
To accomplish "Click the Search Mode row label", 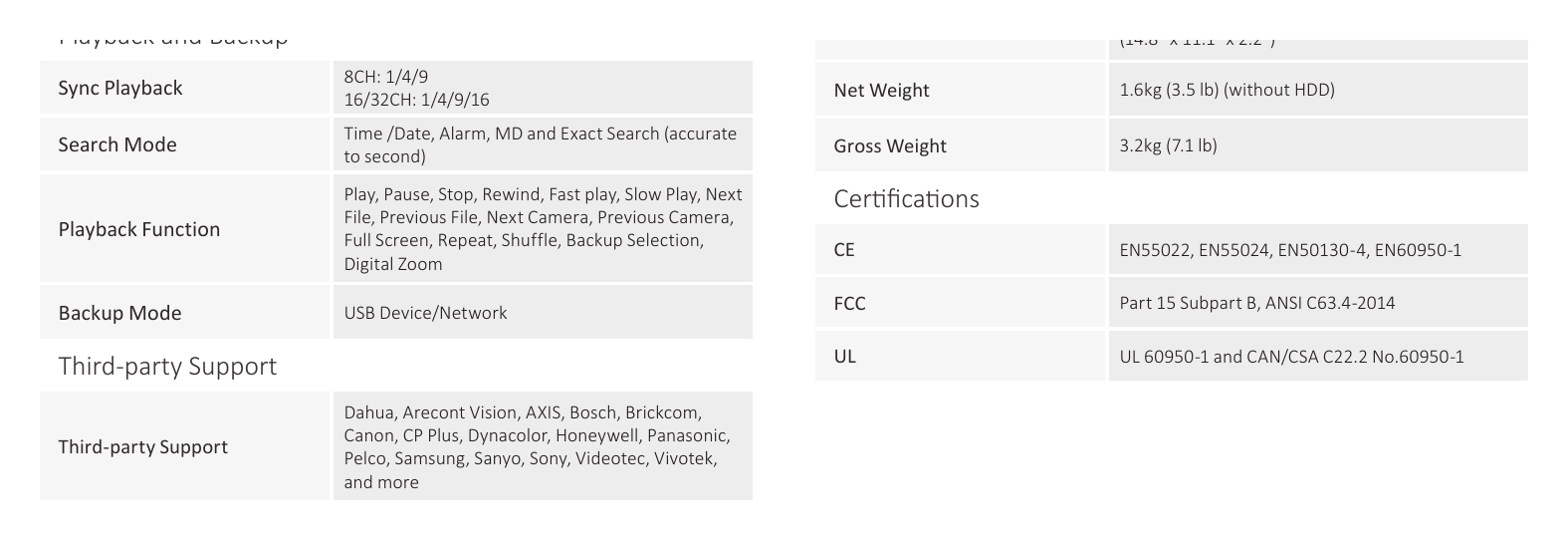I will [117, 144].
